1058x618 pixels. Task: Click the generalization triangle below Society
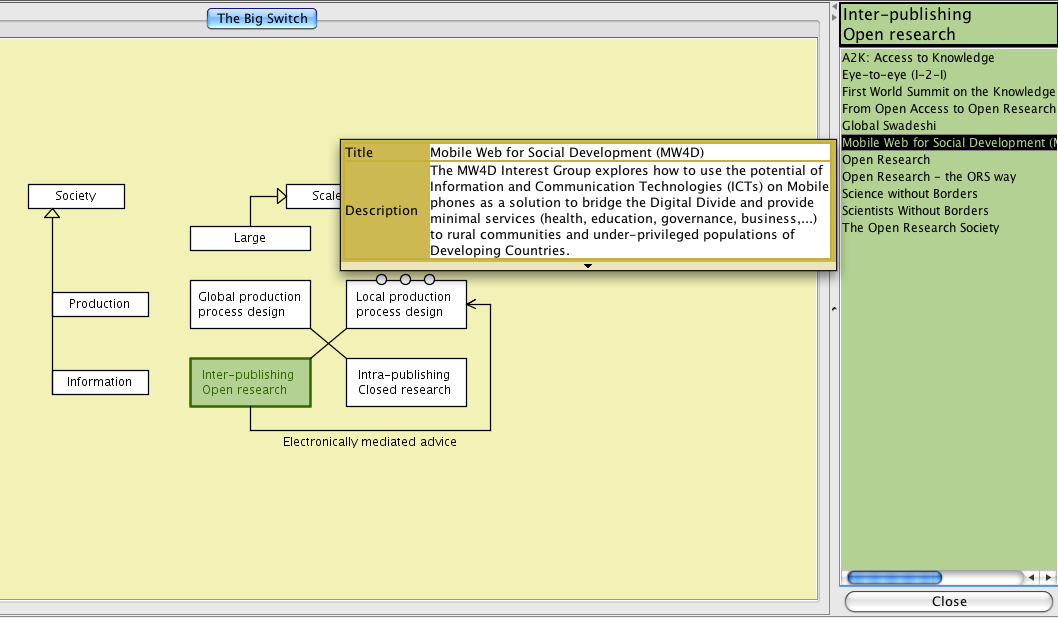click(x=52, y=214)
